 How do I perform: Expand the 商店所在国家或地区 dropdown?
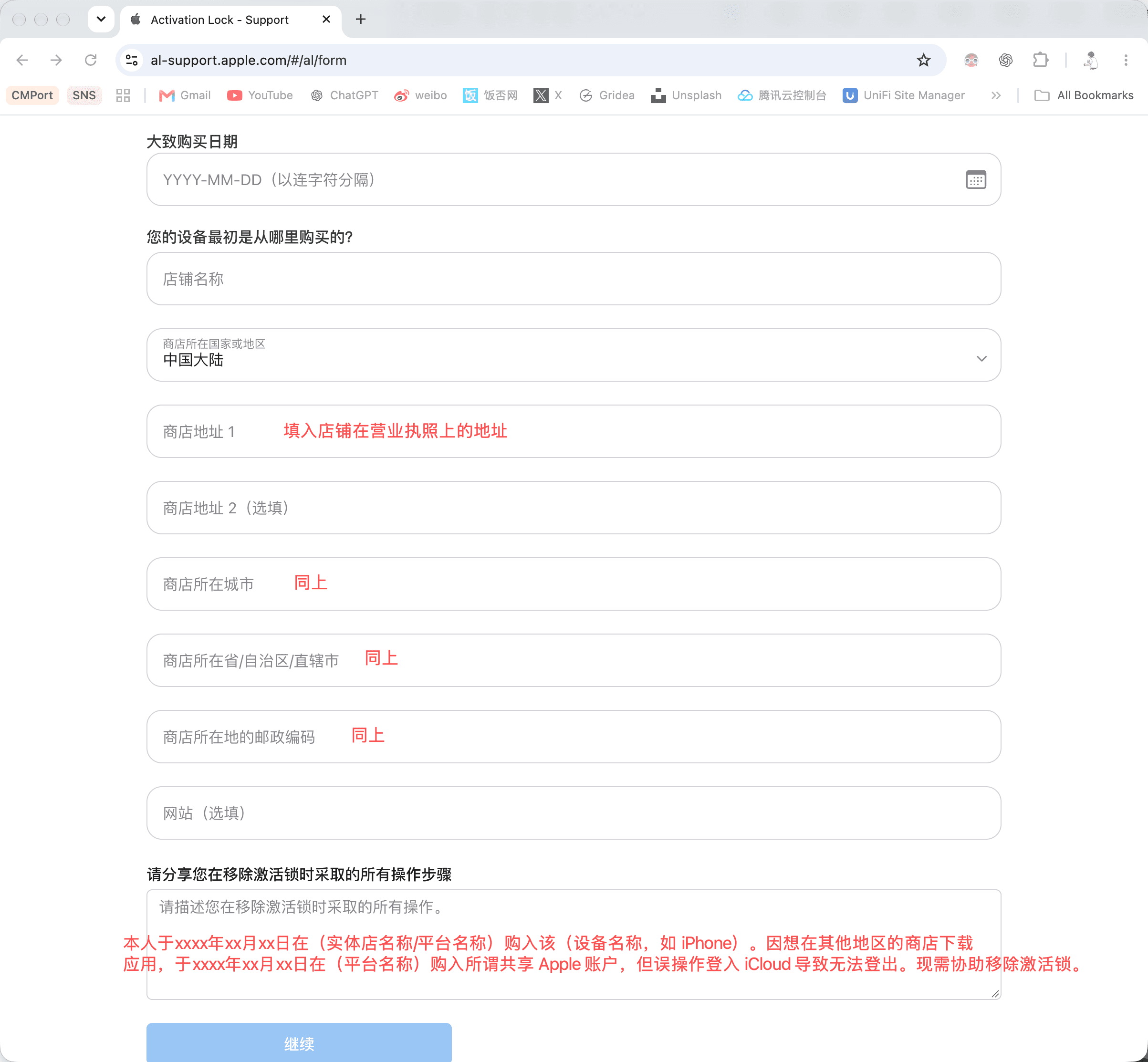(x=574, y=355)
